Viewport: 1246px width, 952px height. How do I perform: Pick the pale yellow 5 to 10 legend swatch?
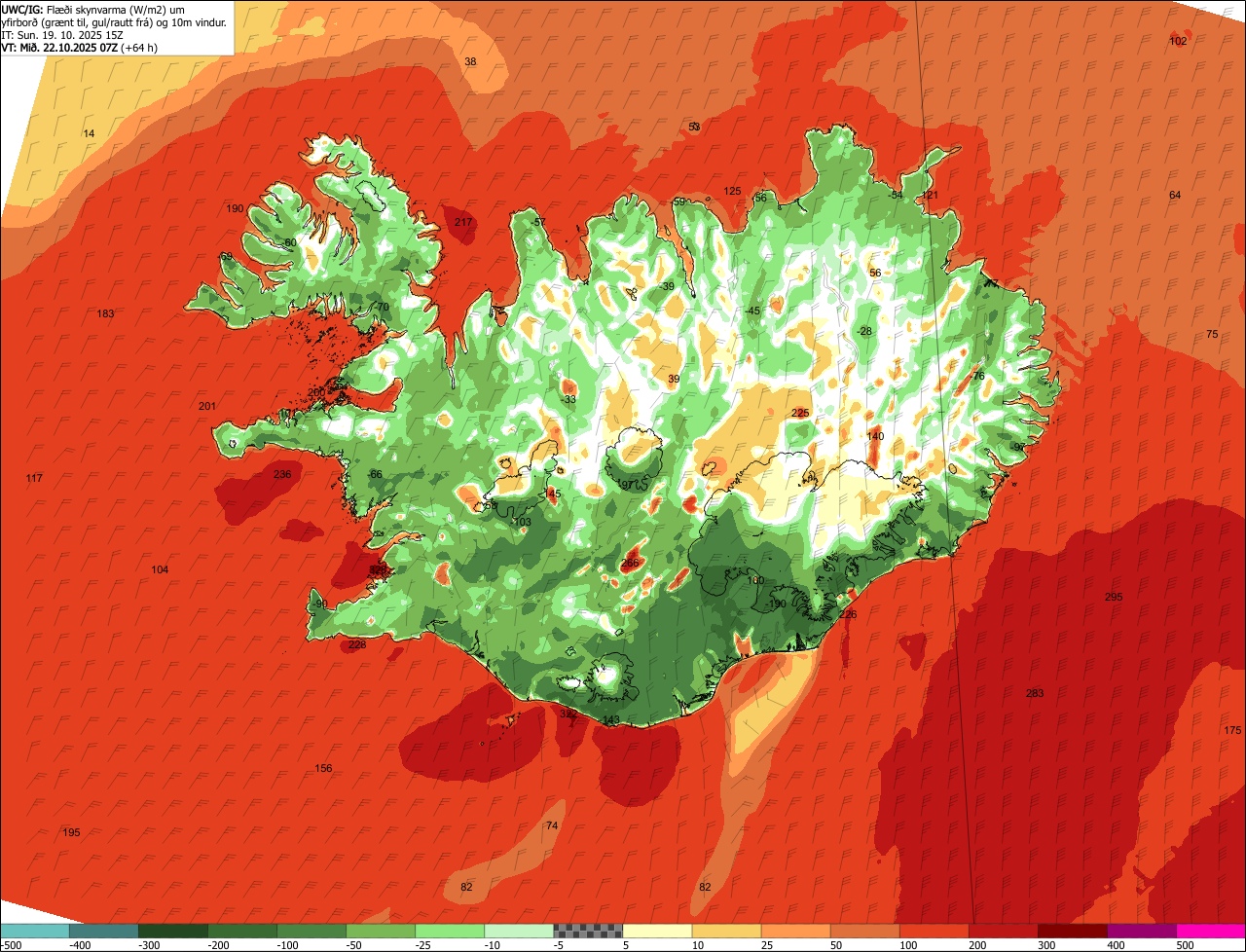pyautogui.click(x=657, y=930)
